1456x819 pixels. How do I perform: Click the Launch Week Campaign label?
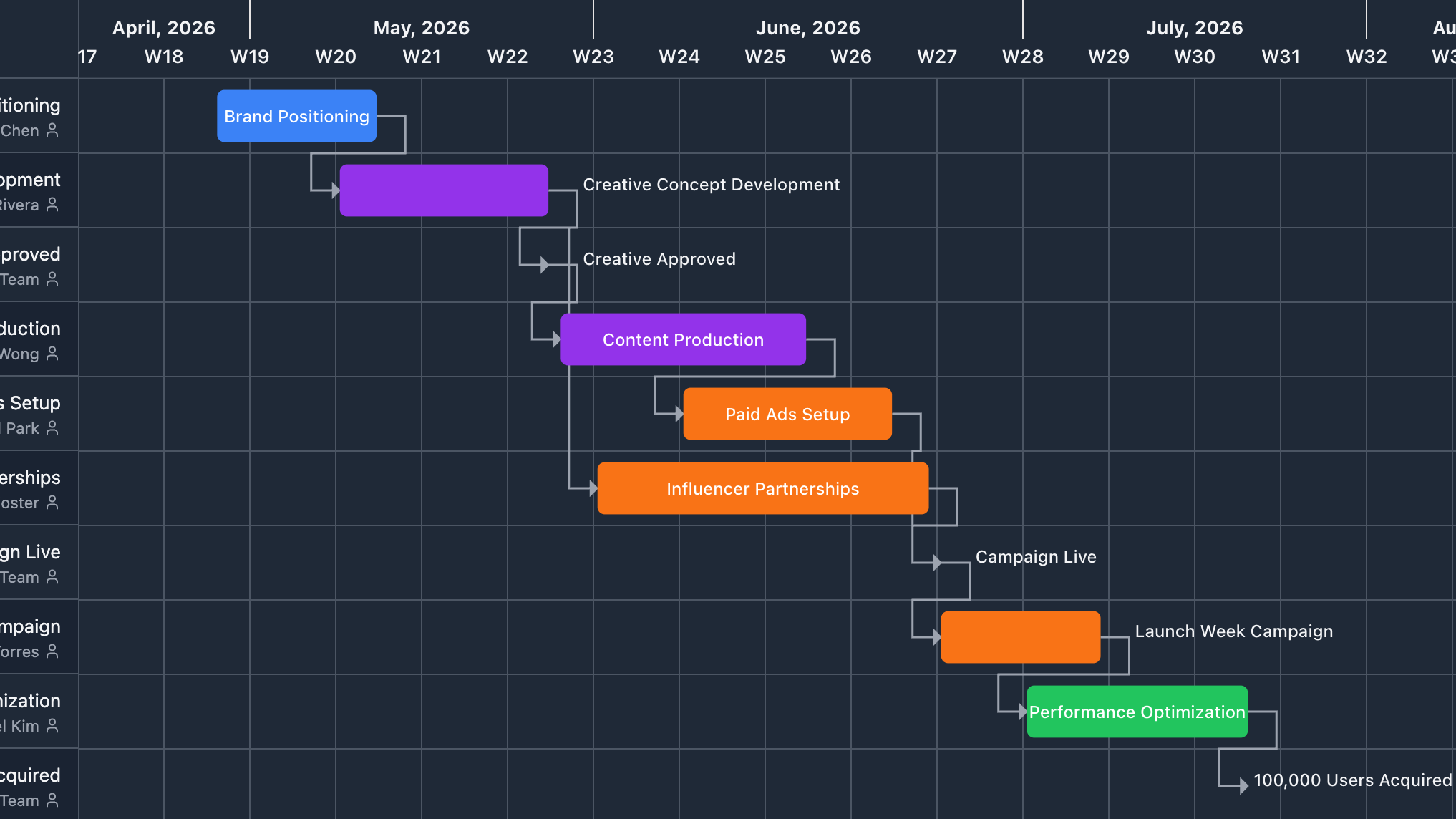(1233, 631)
